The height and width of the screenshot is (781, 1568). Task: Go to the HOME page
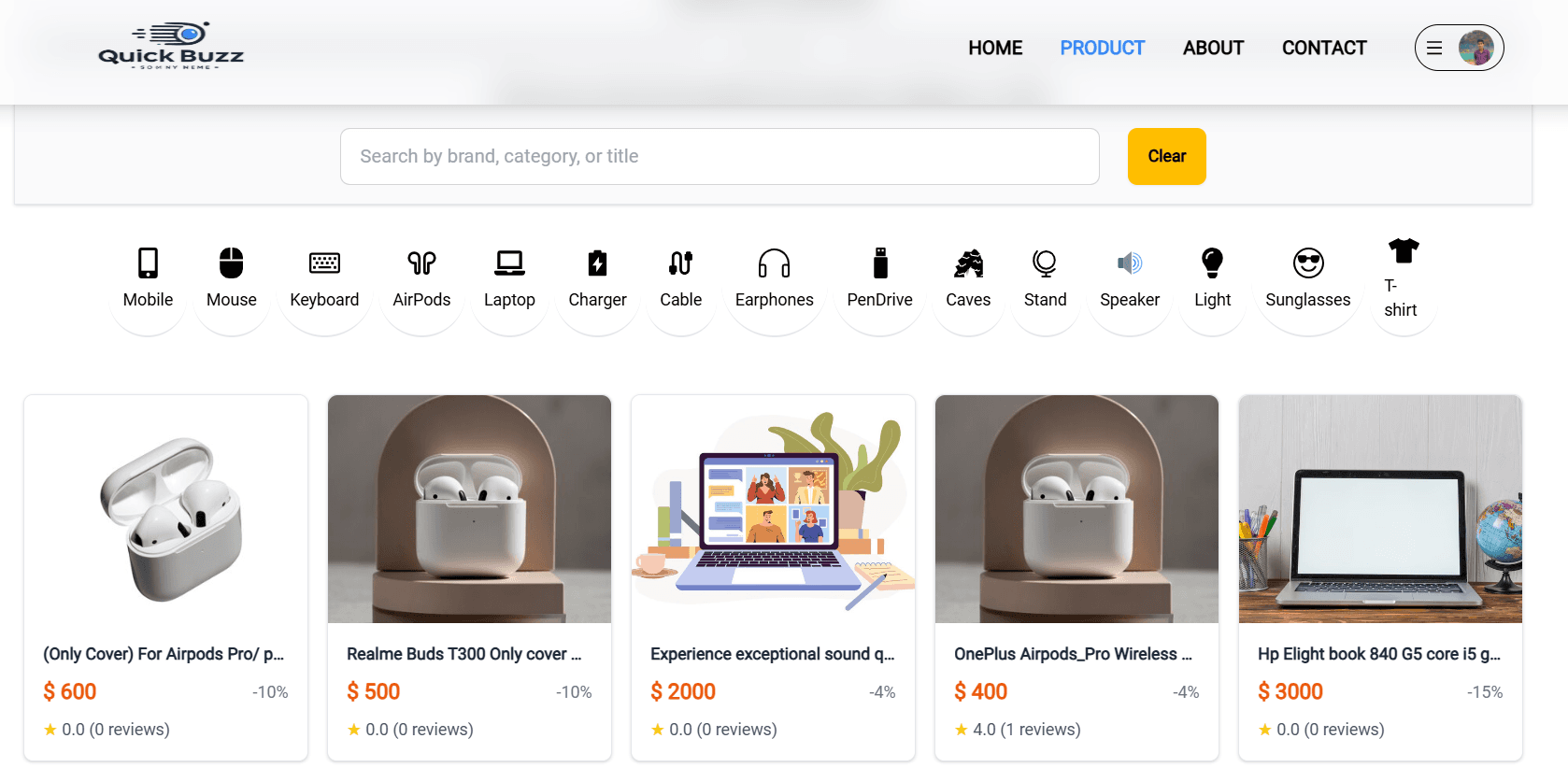coord(994,48)
